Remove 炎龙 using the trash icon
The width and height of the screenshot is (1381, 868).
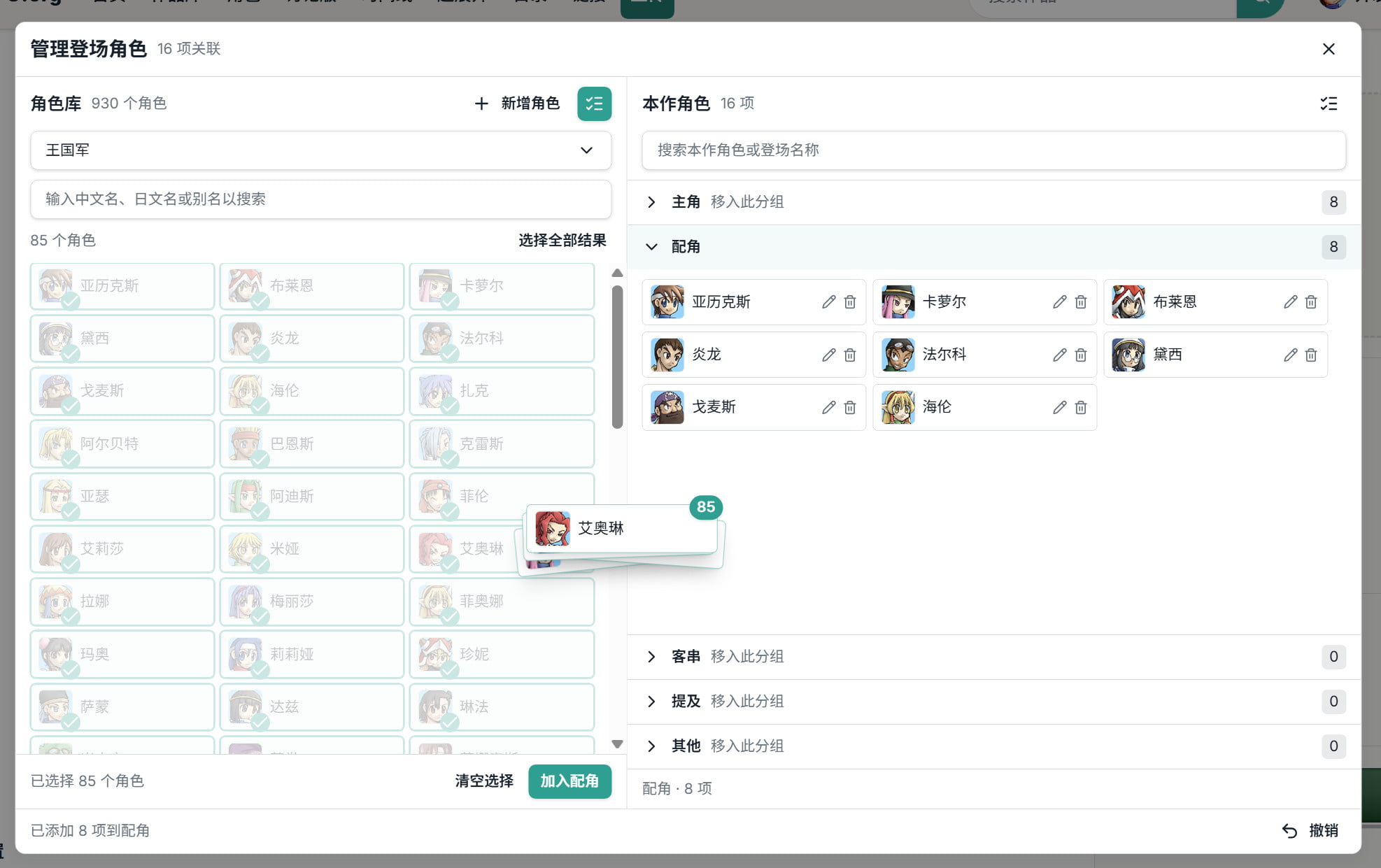pyautogui.click(x=849, y=355)
